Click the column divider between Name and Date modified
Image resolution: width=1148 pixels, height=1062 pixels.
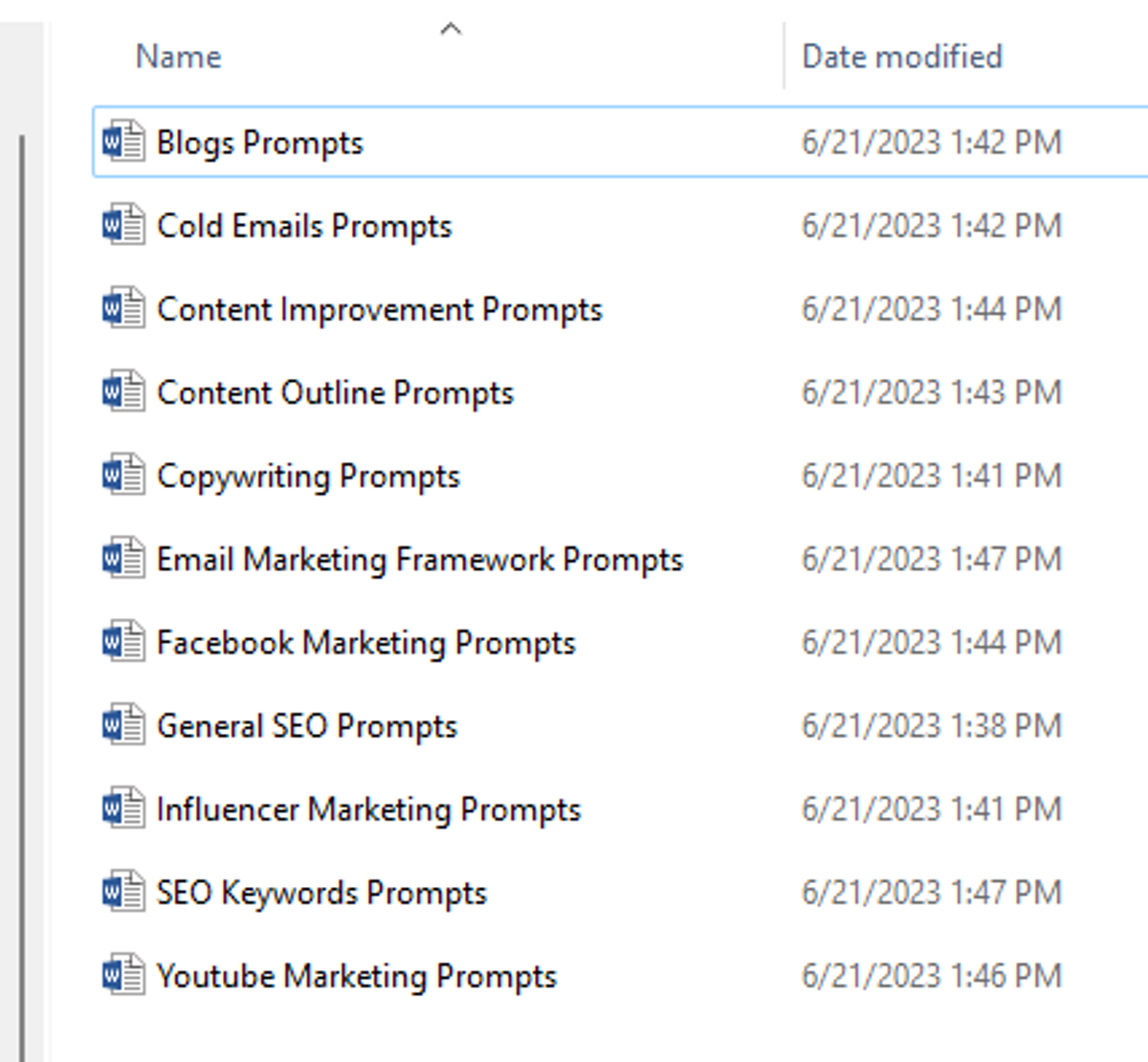(784, 57)
